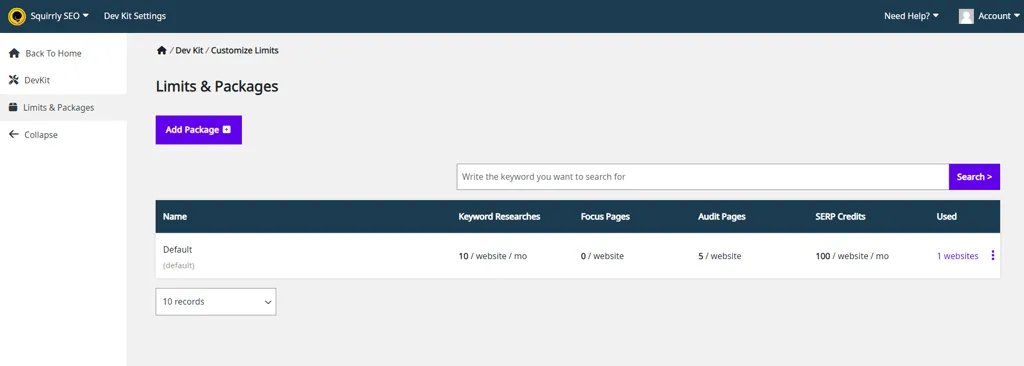Click SERP Credits column header
The height and width of the screenshot is (366, 1024).
[840, 216]
